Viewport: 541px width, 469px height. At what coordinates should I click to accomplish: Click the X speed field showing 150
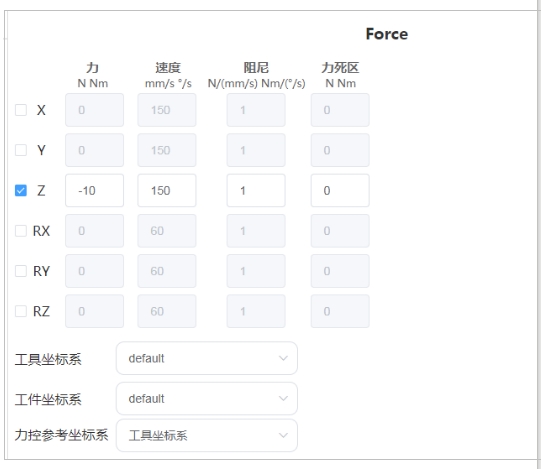click(167, 110)
